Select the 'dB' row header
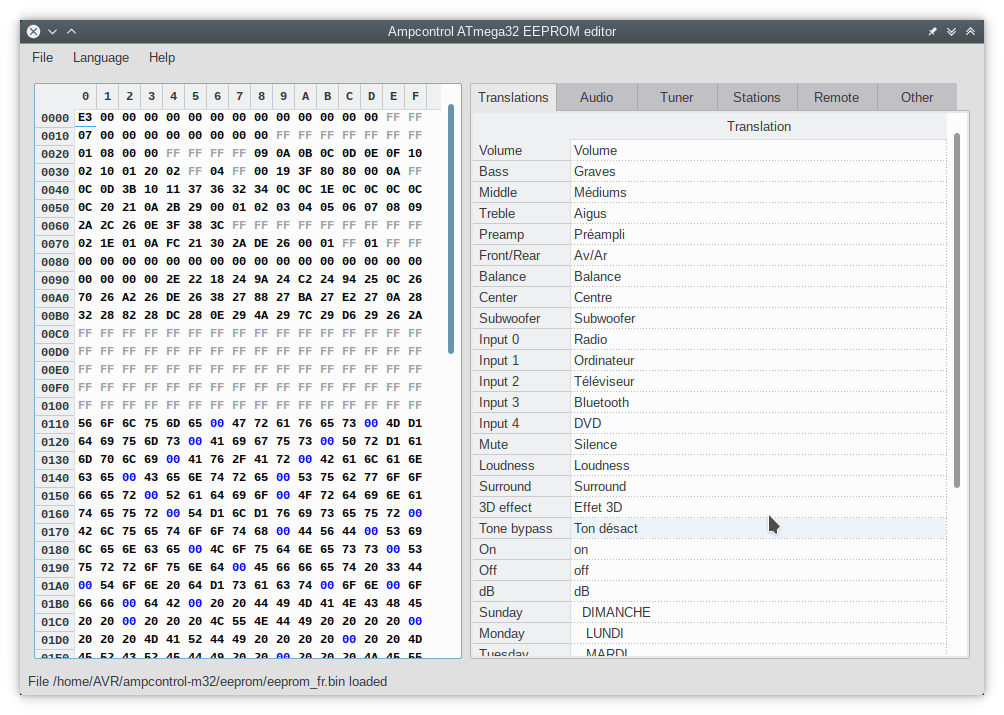The width and height of the screenshot is (1004, 715). point(521,591)
